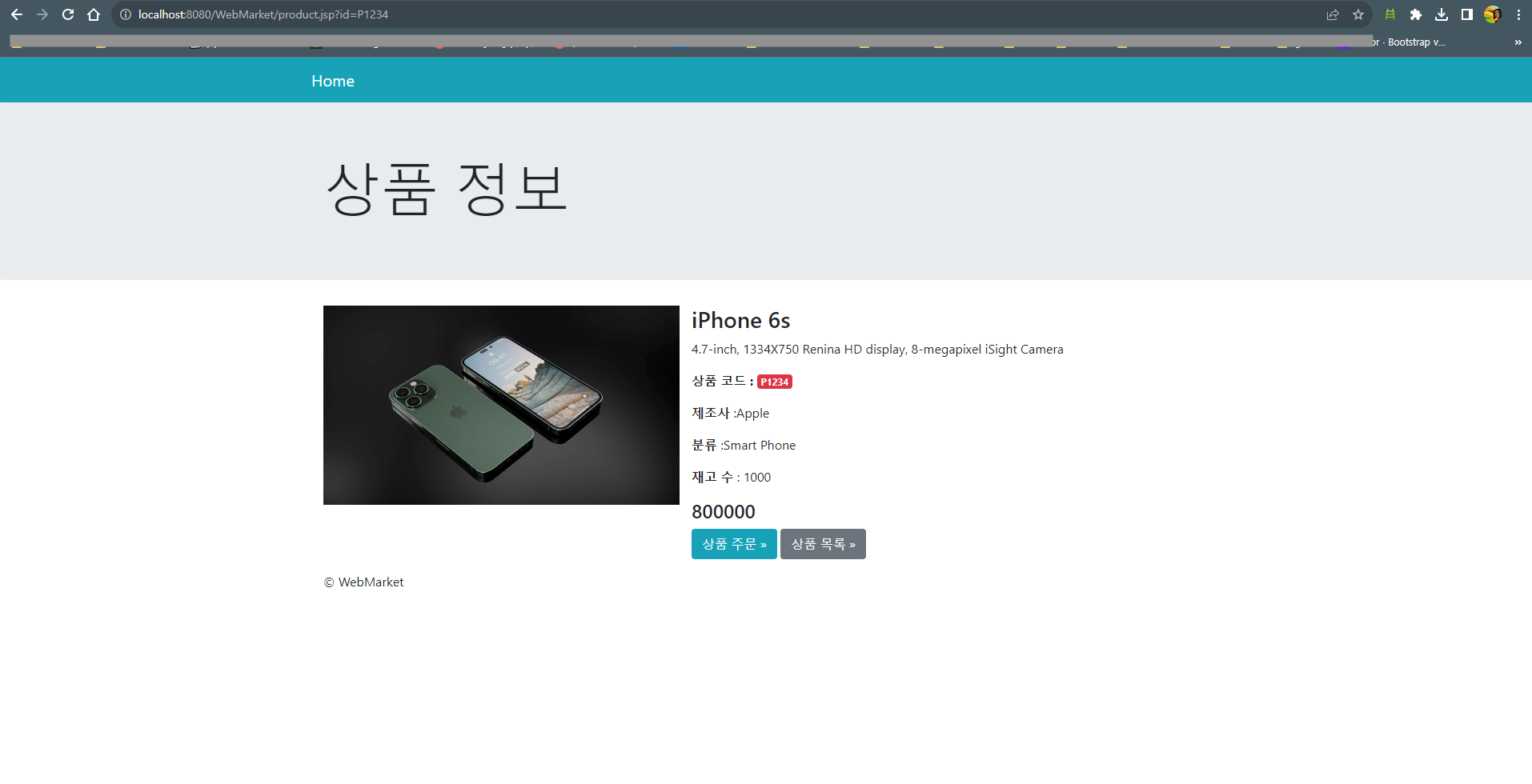Screen dimensions: 1532x784
Task: Open the browser home page icon
Action: pyautogui.click(x=94, y=14)
